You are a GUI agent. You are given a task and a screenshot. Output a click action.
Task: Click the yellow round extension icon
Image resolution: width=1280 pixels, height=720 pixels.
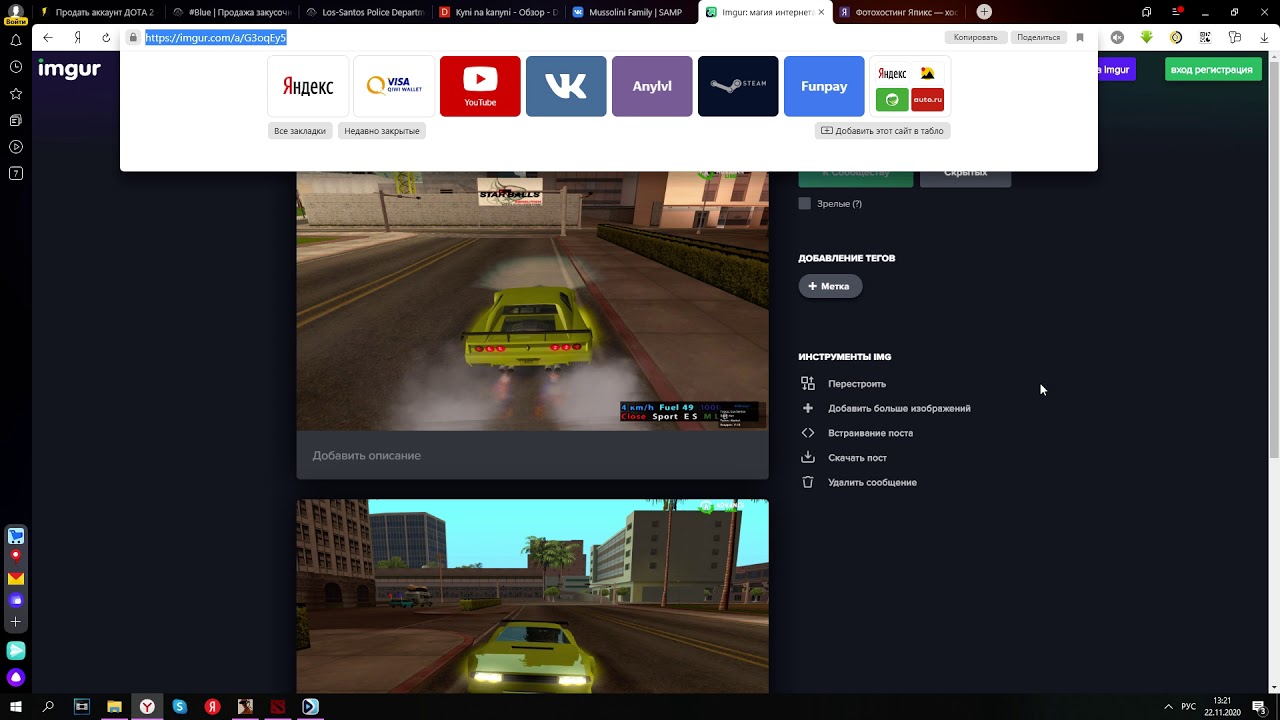point(1176,38)
